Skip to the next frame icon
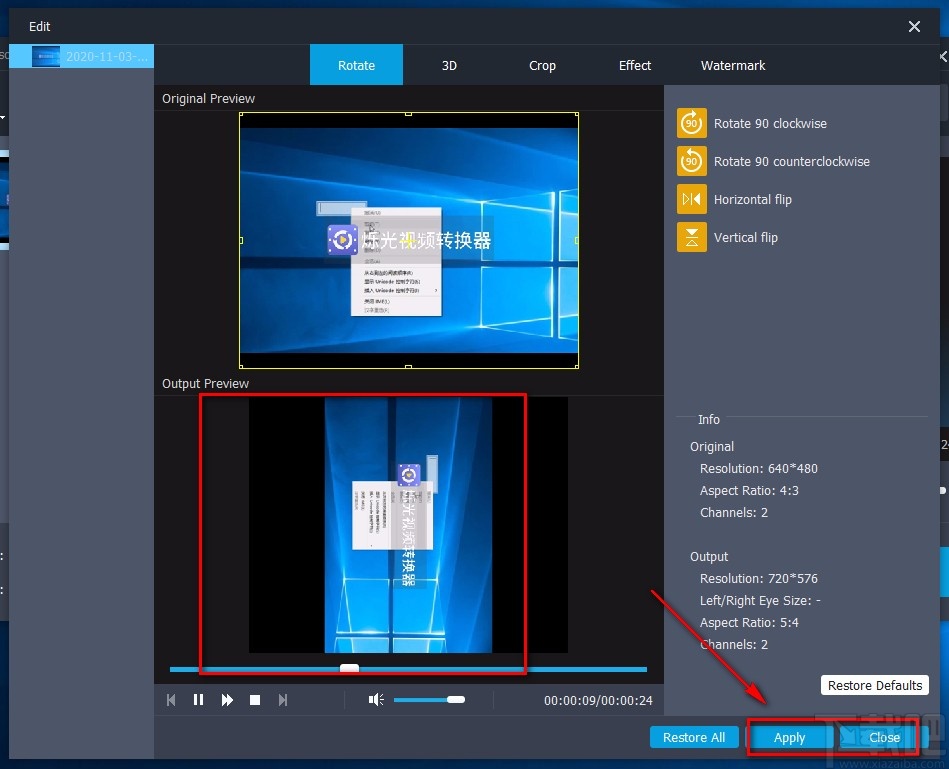The width and height of the screenshot is (949, 769). click(283, 700)
